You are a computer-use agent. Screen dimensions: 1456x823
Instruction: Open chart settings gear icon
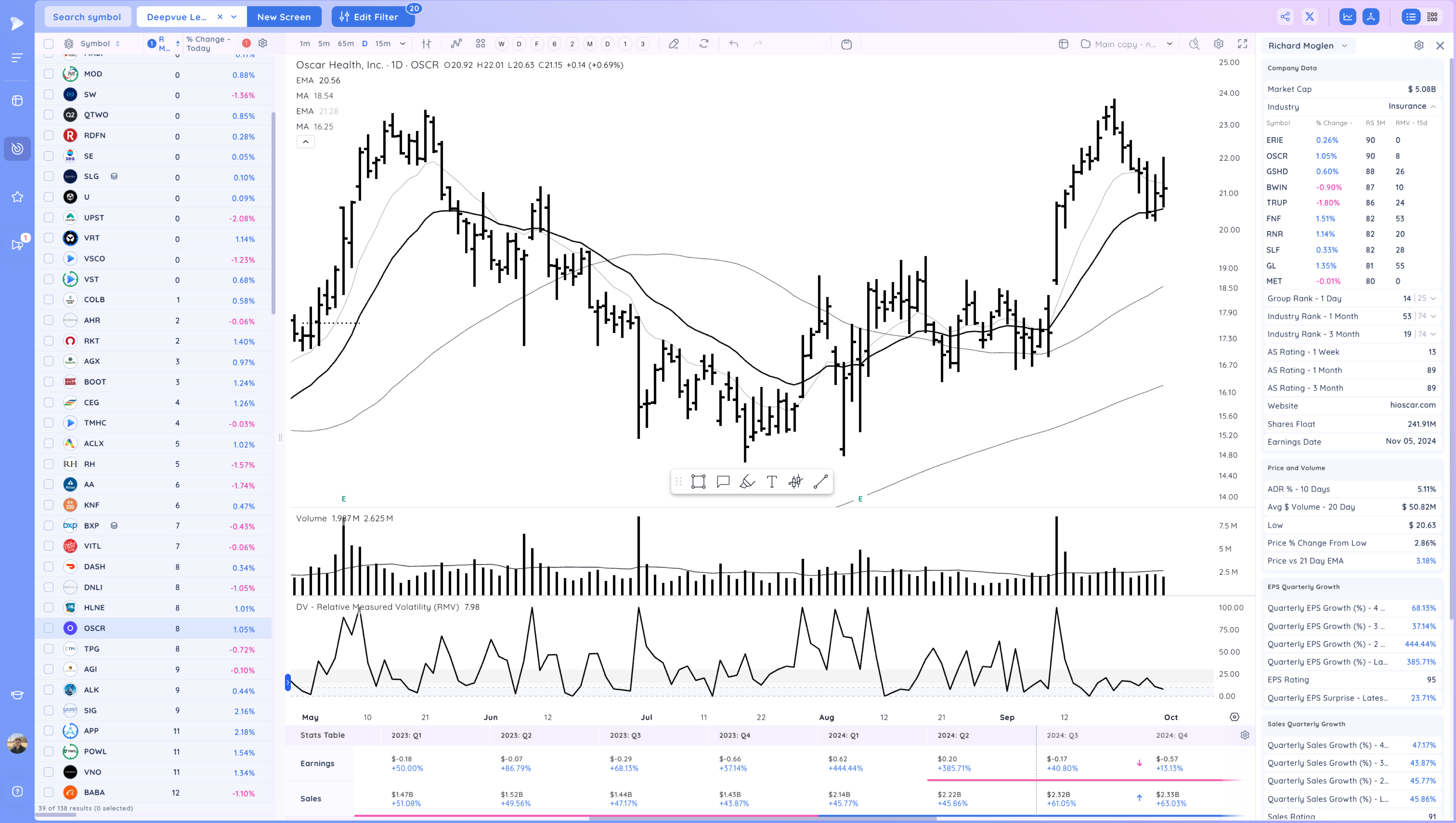[x=1219, y=44]
